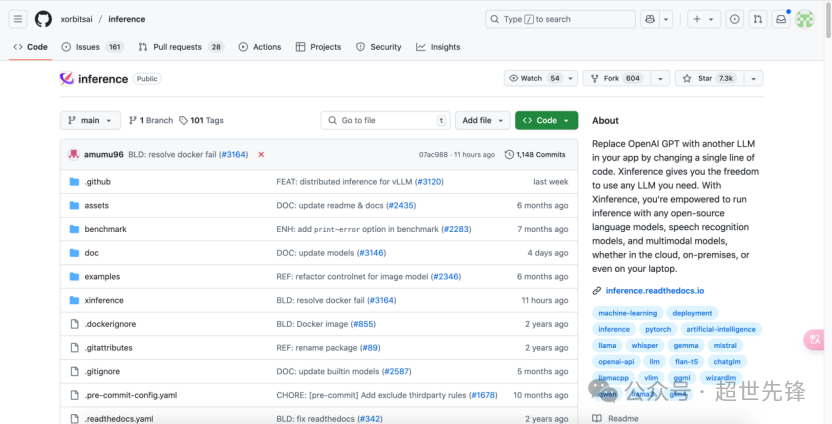Image resolution: width=832 pixels, height=424 pixels.
Task: Open the .gitattributes file
Action: click(109, 348)
